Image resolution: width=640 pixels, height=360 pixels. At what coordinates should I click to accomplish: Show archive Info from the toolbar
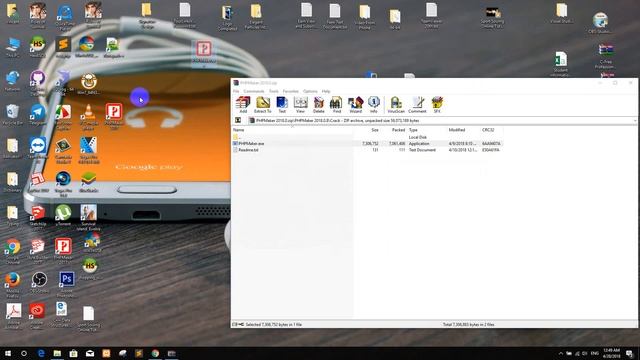pos(373,105)
